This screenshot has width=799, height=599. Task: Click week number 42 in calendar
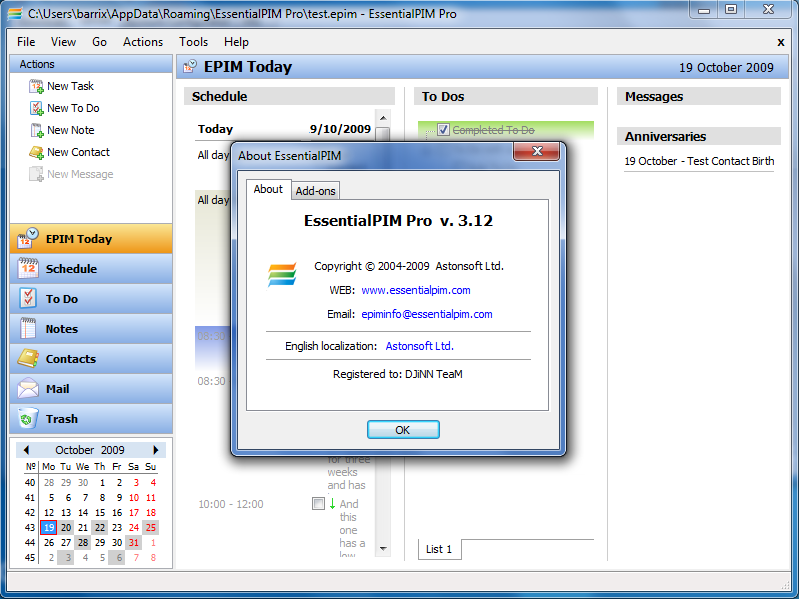[30, 513]
